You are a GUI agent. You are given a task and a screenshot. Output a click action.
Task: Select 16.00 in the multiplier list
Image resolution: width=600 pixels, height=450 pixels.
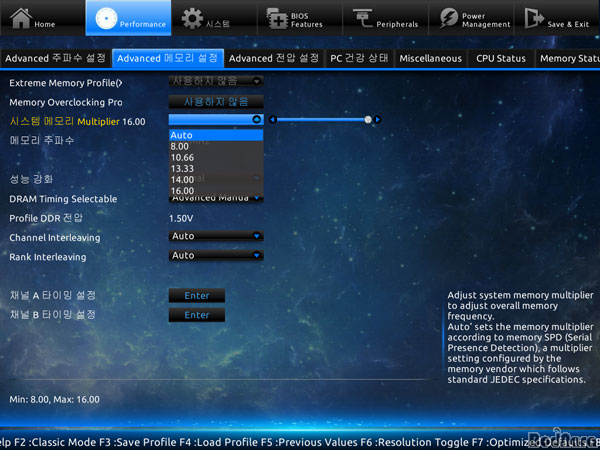click(x=215, y=190)
